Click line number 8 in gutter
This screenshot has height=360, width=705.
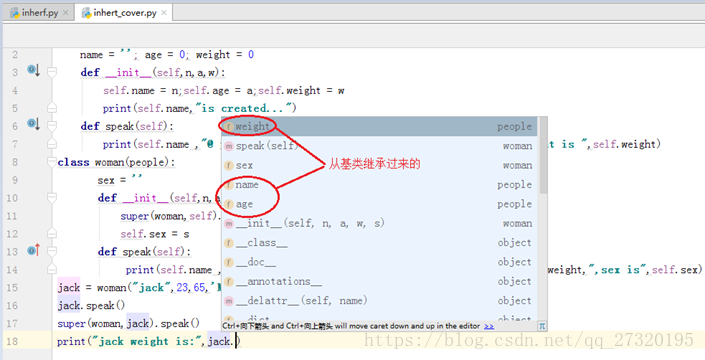click(15, 162)
